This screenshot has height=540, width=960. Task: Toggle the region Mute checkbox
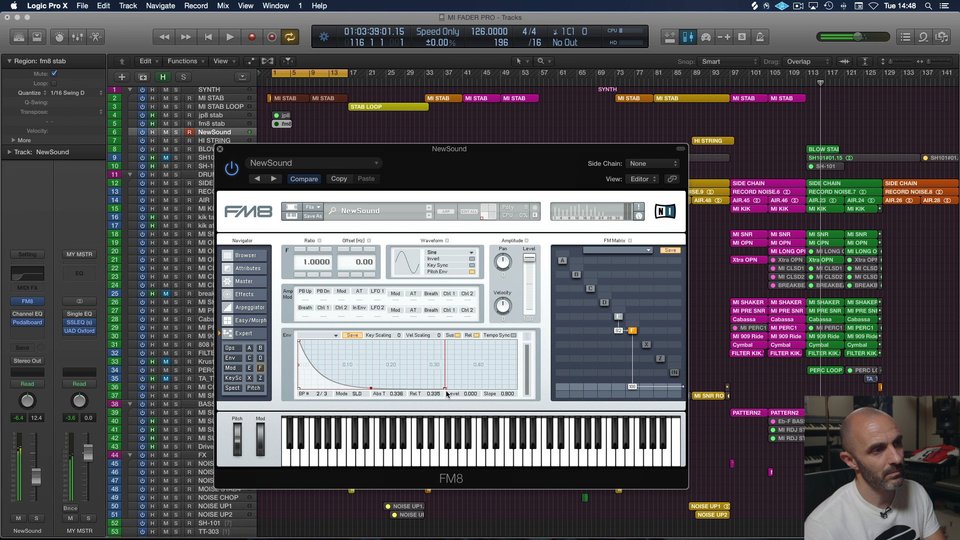click(54, 73)
